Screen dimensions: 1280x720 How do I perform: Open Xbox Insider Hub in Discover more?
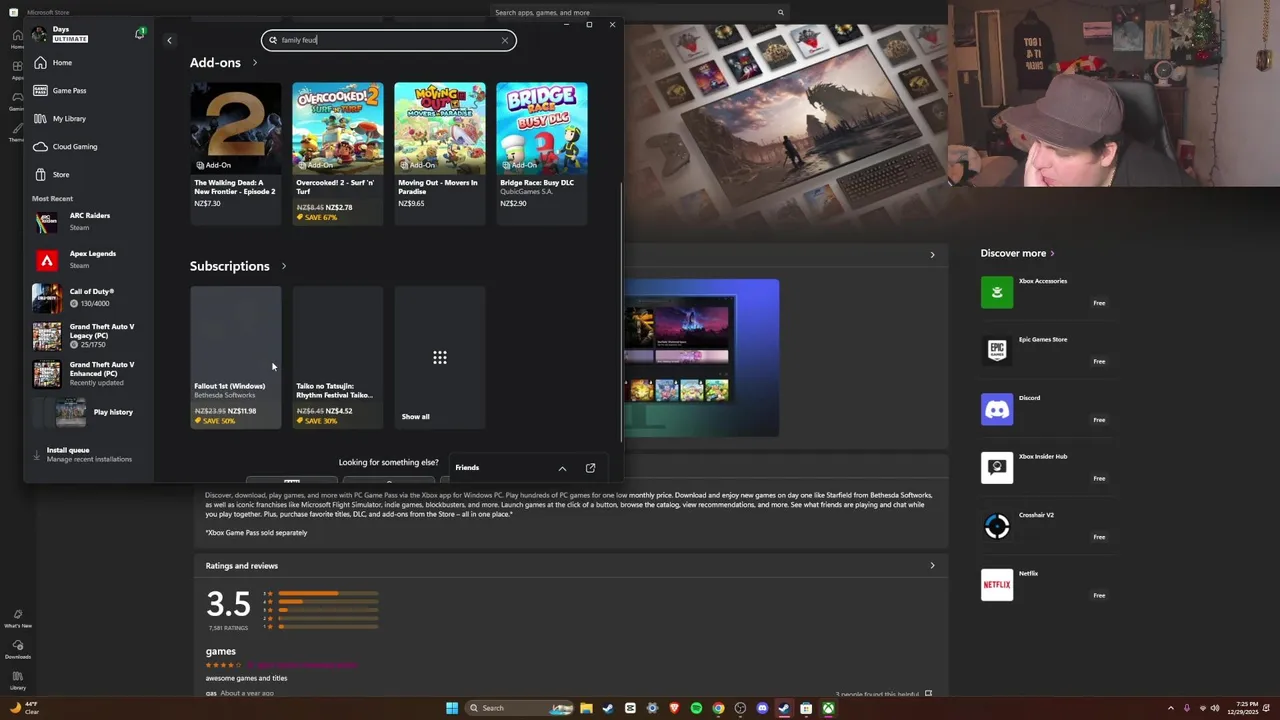point(1048,467)
